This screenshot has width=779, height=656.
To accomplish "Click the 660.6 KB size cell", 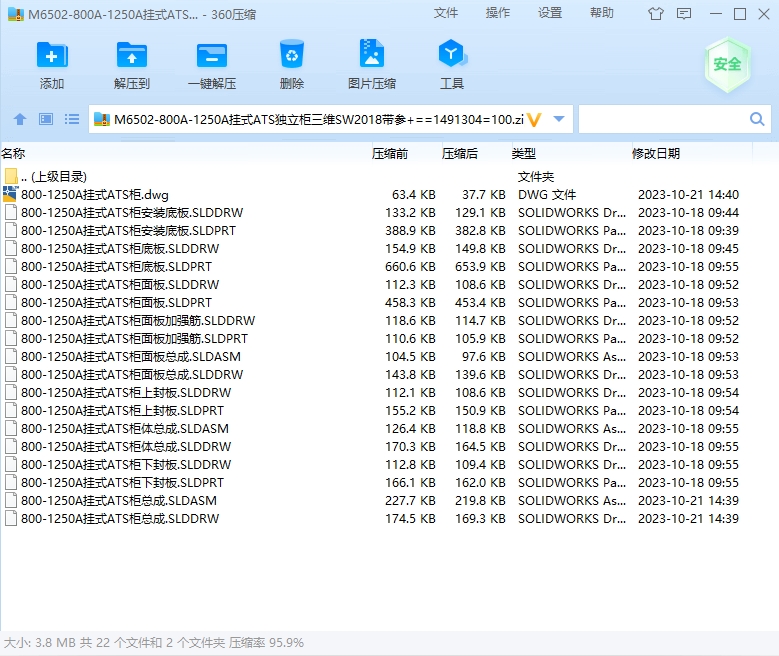I will click(410, 267).
